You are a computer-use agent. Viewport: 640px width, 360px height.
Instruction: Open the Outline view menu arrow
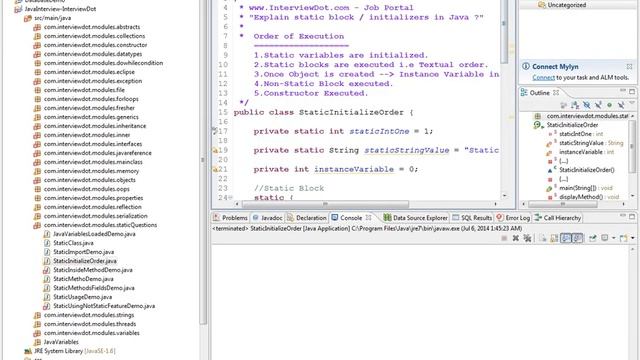click(x=631, y=102)
